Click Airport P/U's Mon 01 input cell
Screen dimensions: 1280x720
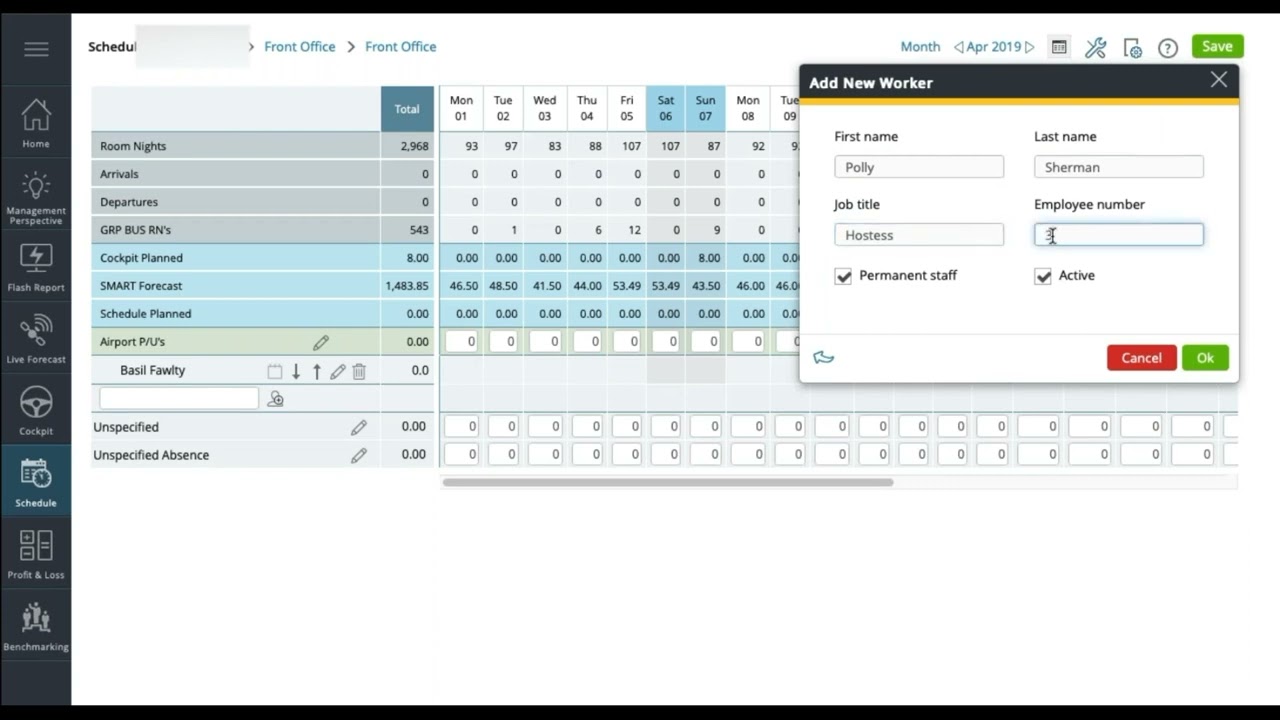tap(461, 342)
